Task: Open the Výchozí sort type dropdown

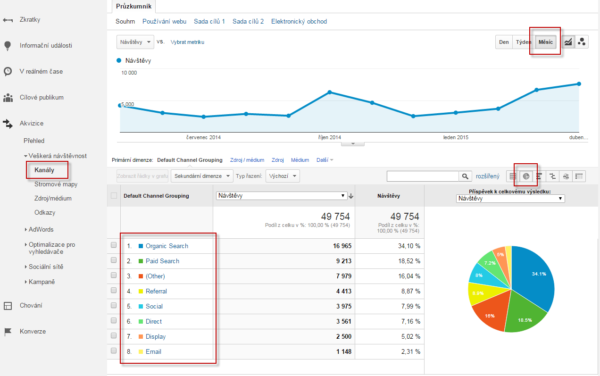Action: [282, 176]
